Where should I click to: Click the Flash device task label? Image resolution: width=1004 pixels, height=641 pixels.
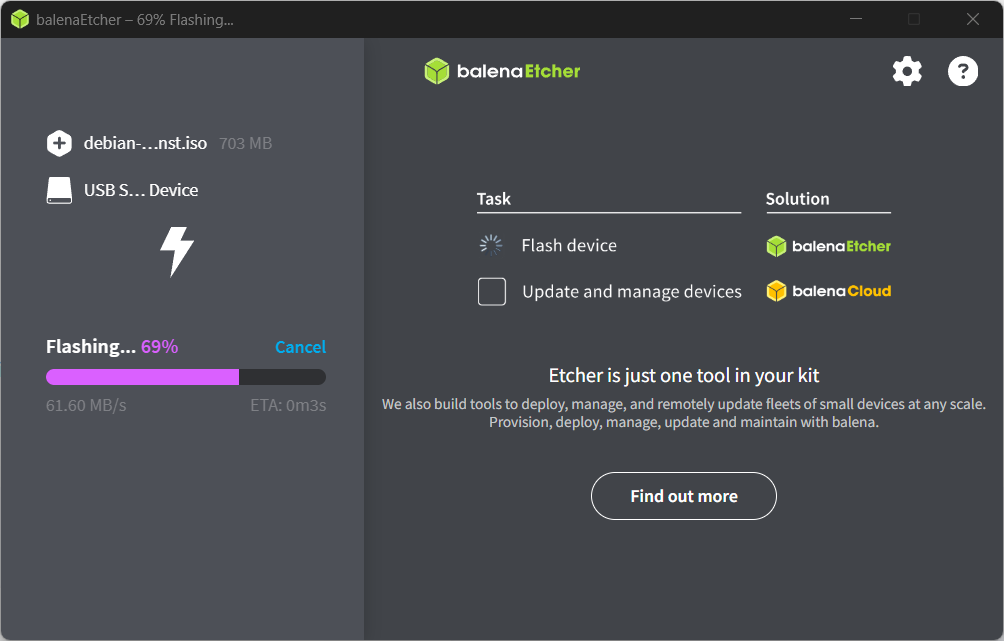point(569,245)
